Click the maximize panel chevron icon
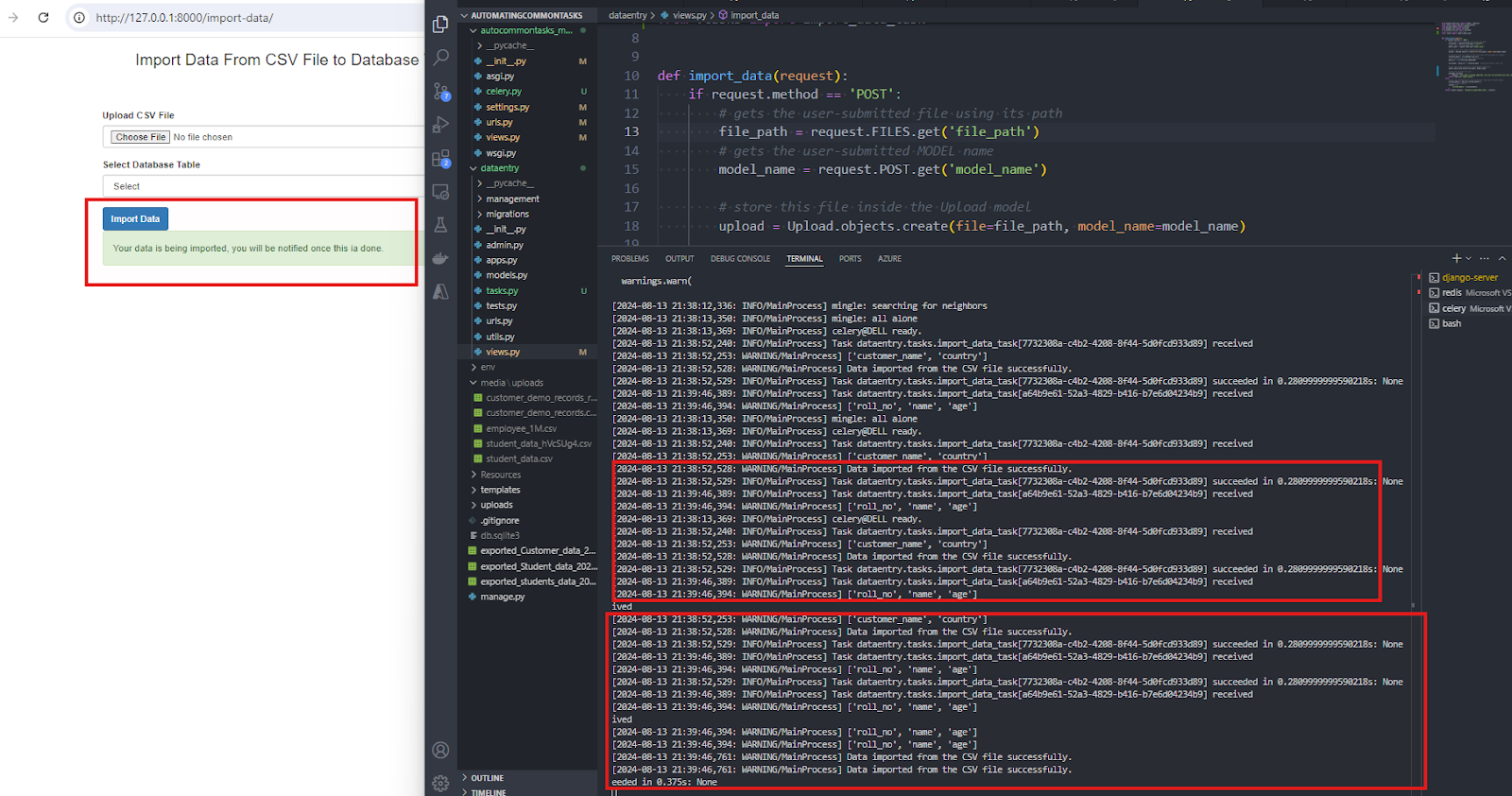 (1502, 258)
